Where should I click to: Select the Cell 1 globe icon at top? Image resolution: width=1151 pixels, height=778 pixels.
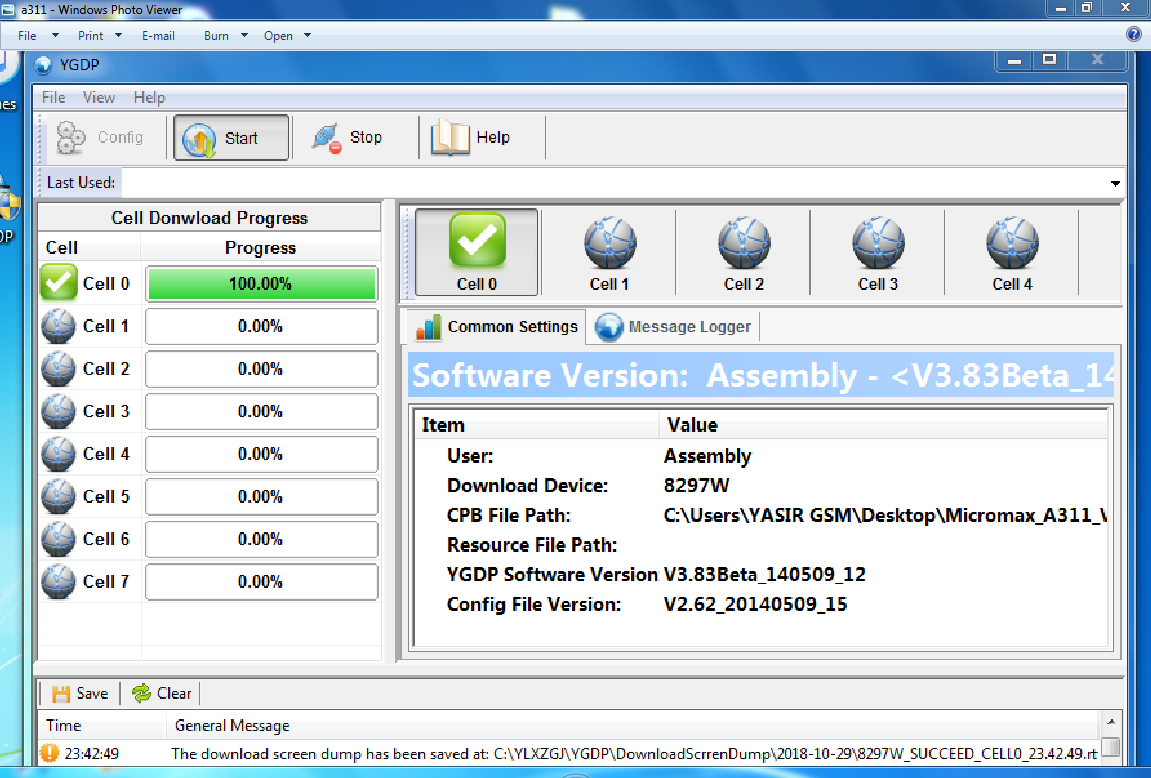pyautogui.click(x=610, y=243)
